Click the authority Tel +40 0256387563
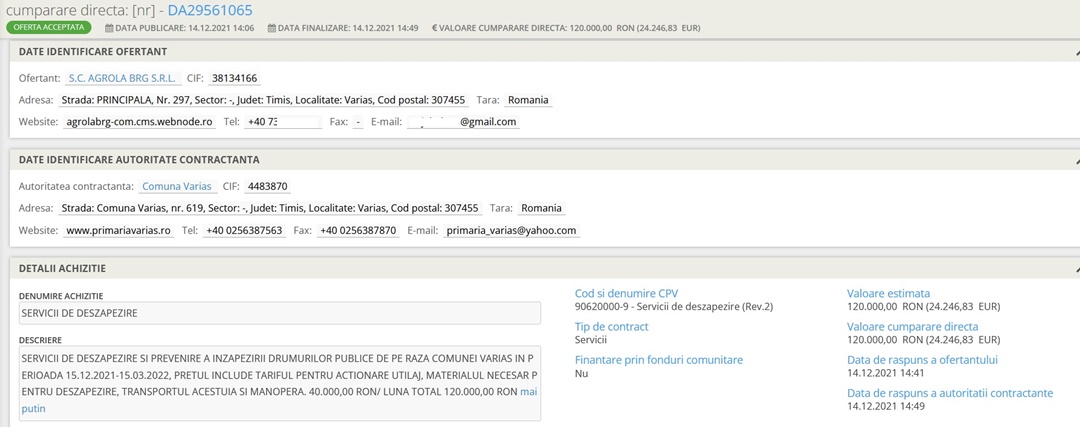 [x=244, y=230]
